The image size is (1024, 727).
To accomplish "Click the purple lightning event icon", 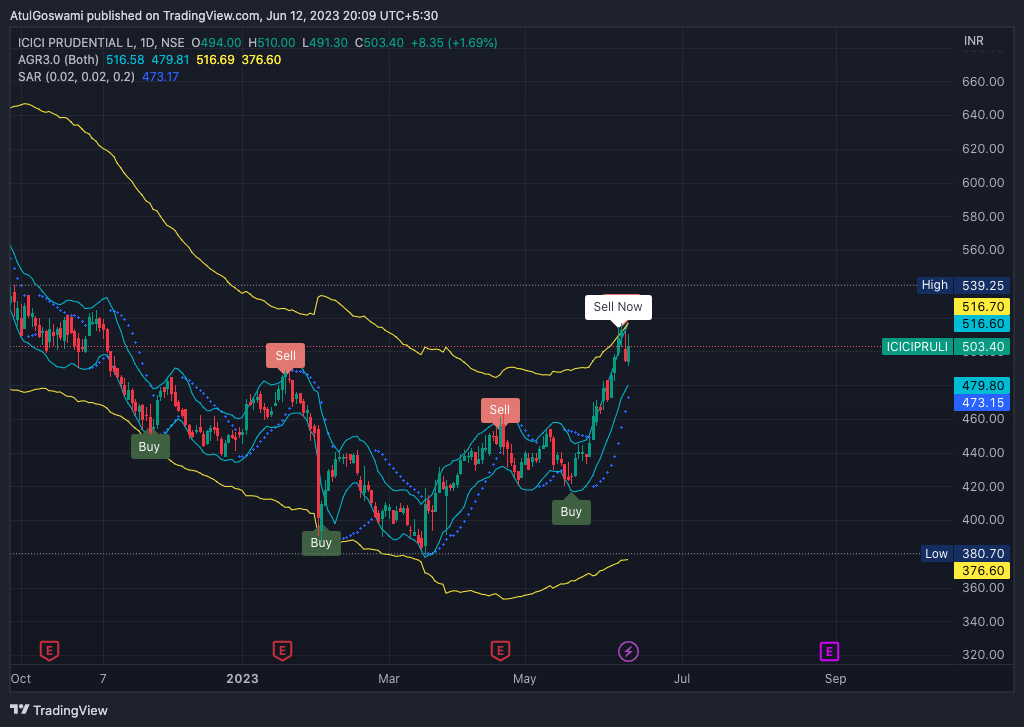I will tap(628, 651).
